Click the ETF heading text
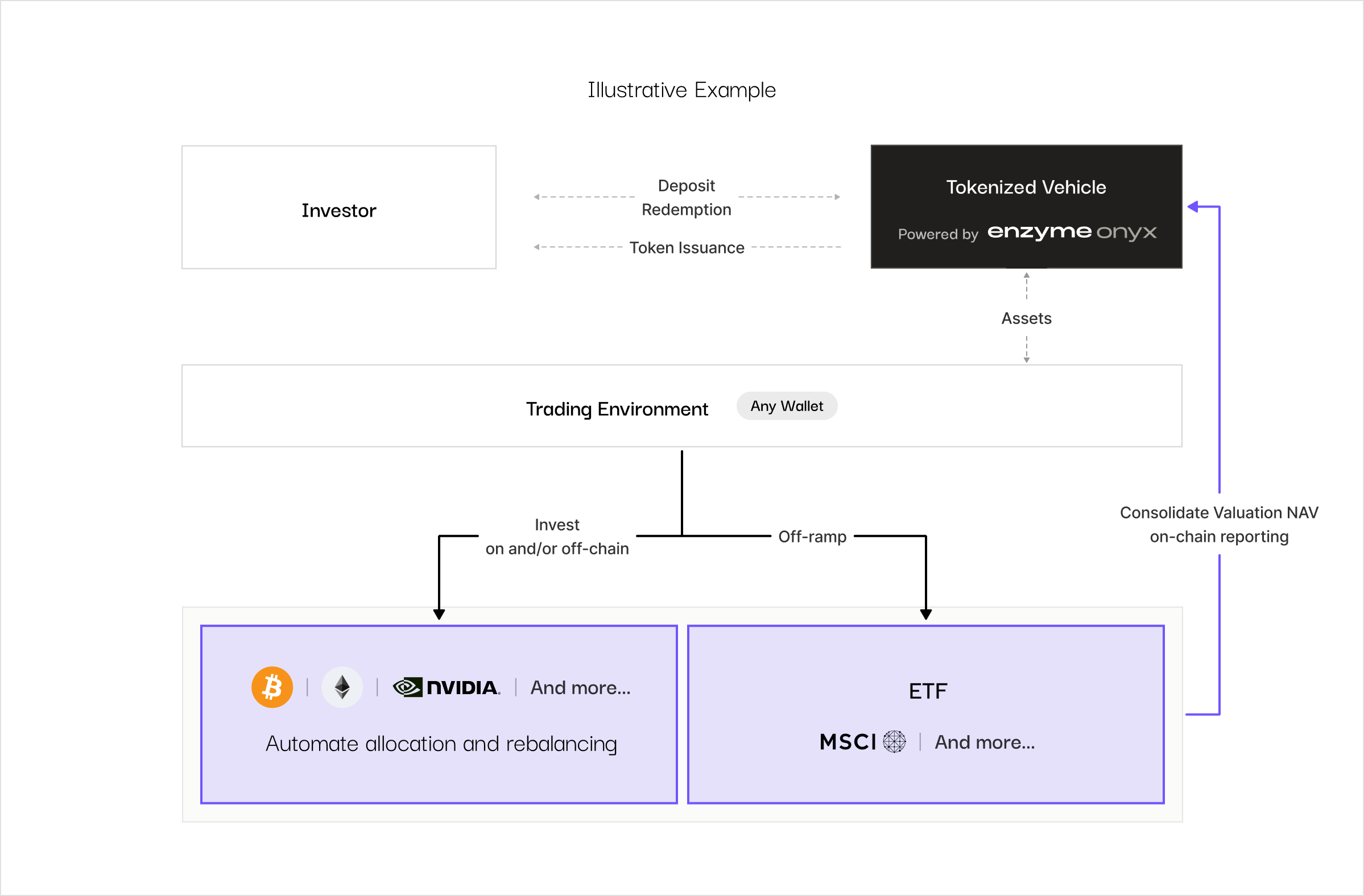Image resolution: width=1364 pixels, height=896 pixels. tap(928, 691)
